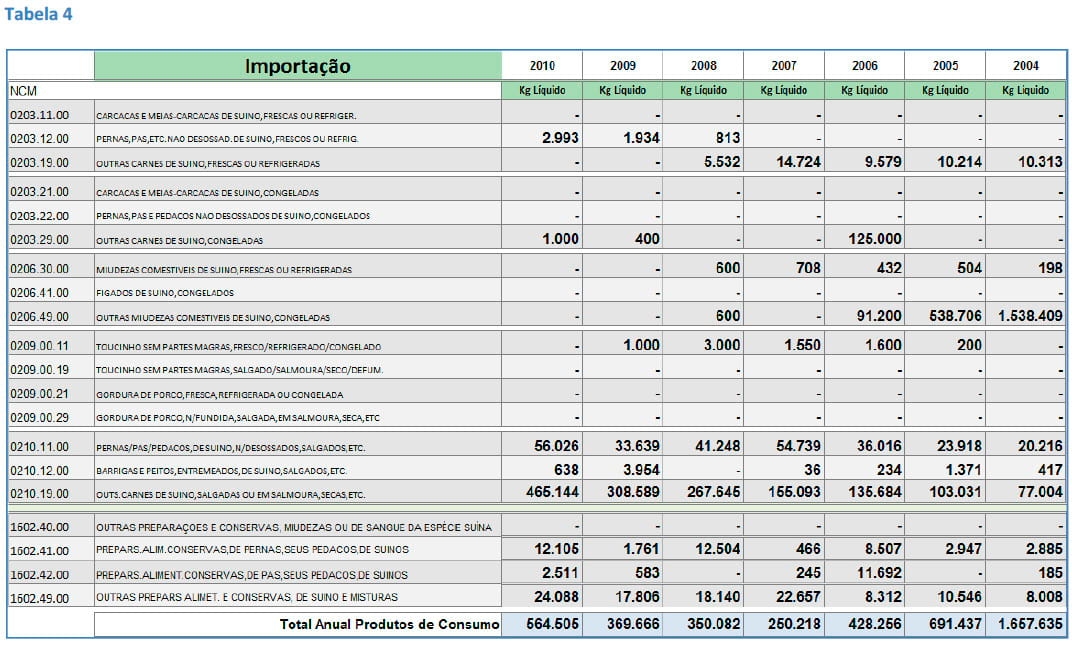Viewport: 1072px width, 645px height.
Task: Click the Tabela 4 heading
Action: pos(38,14)
